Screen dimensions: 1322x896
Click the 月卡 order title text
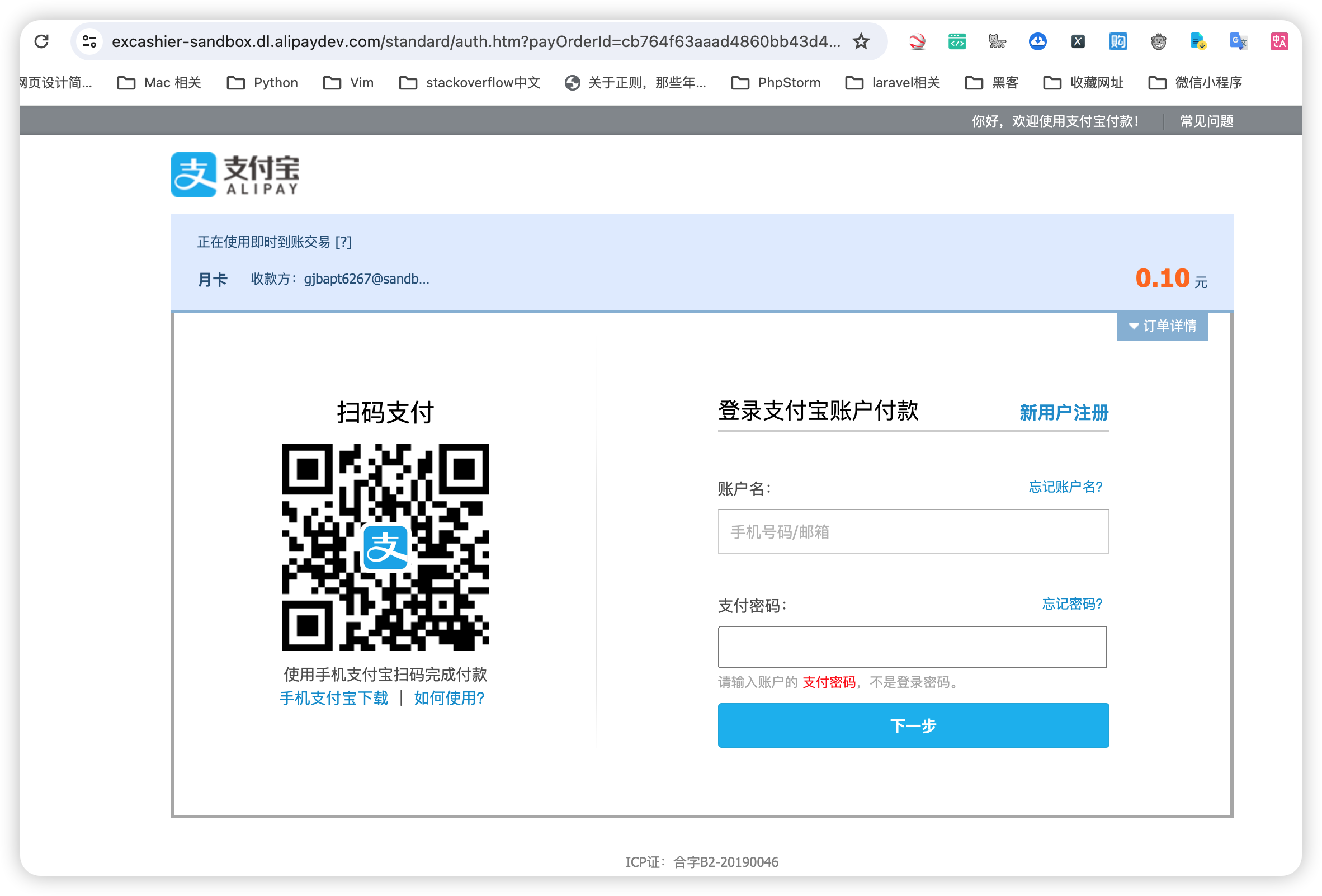tap(212, 279)
